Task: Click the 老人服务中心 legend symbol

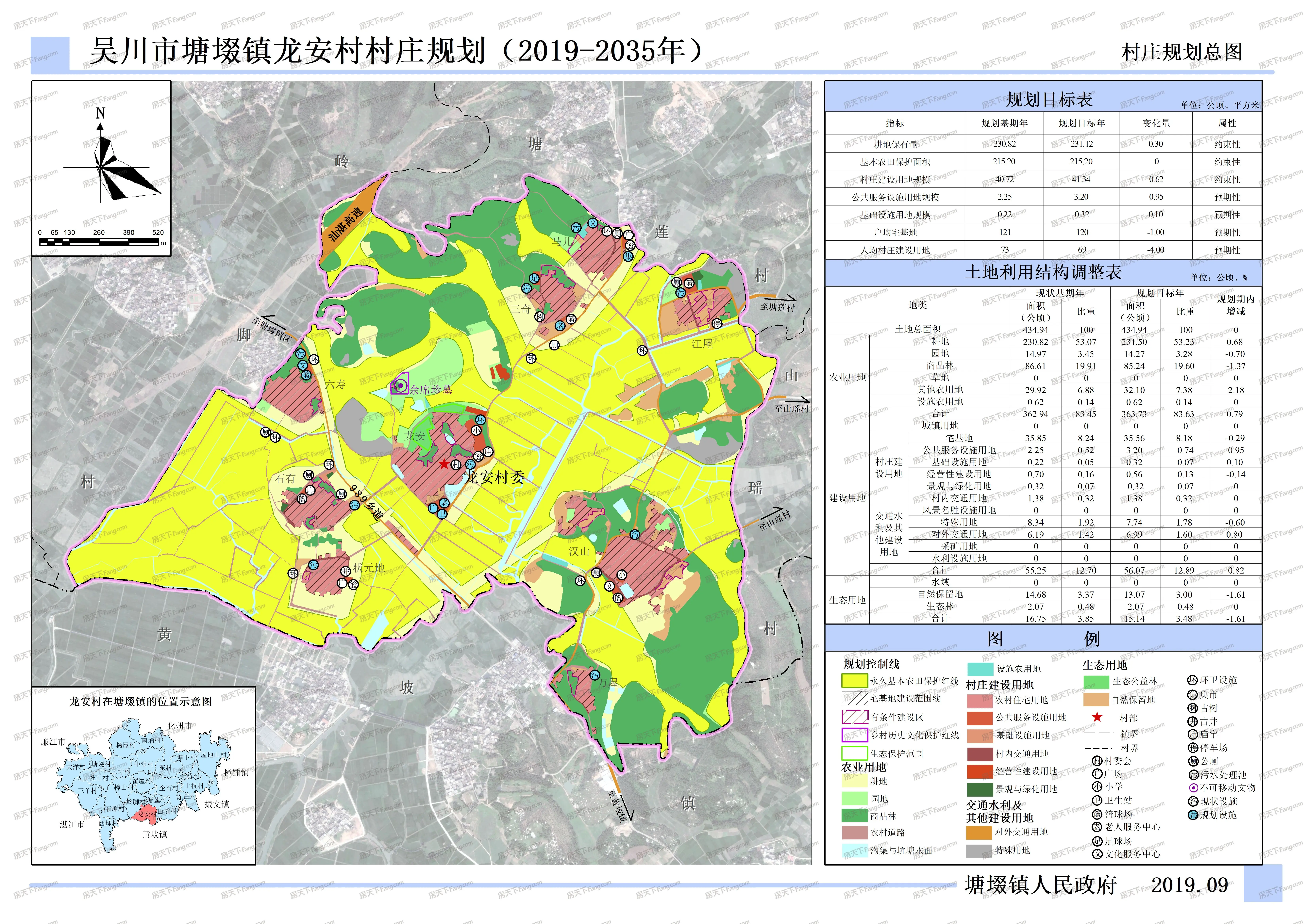Action: pos(1097,827)
